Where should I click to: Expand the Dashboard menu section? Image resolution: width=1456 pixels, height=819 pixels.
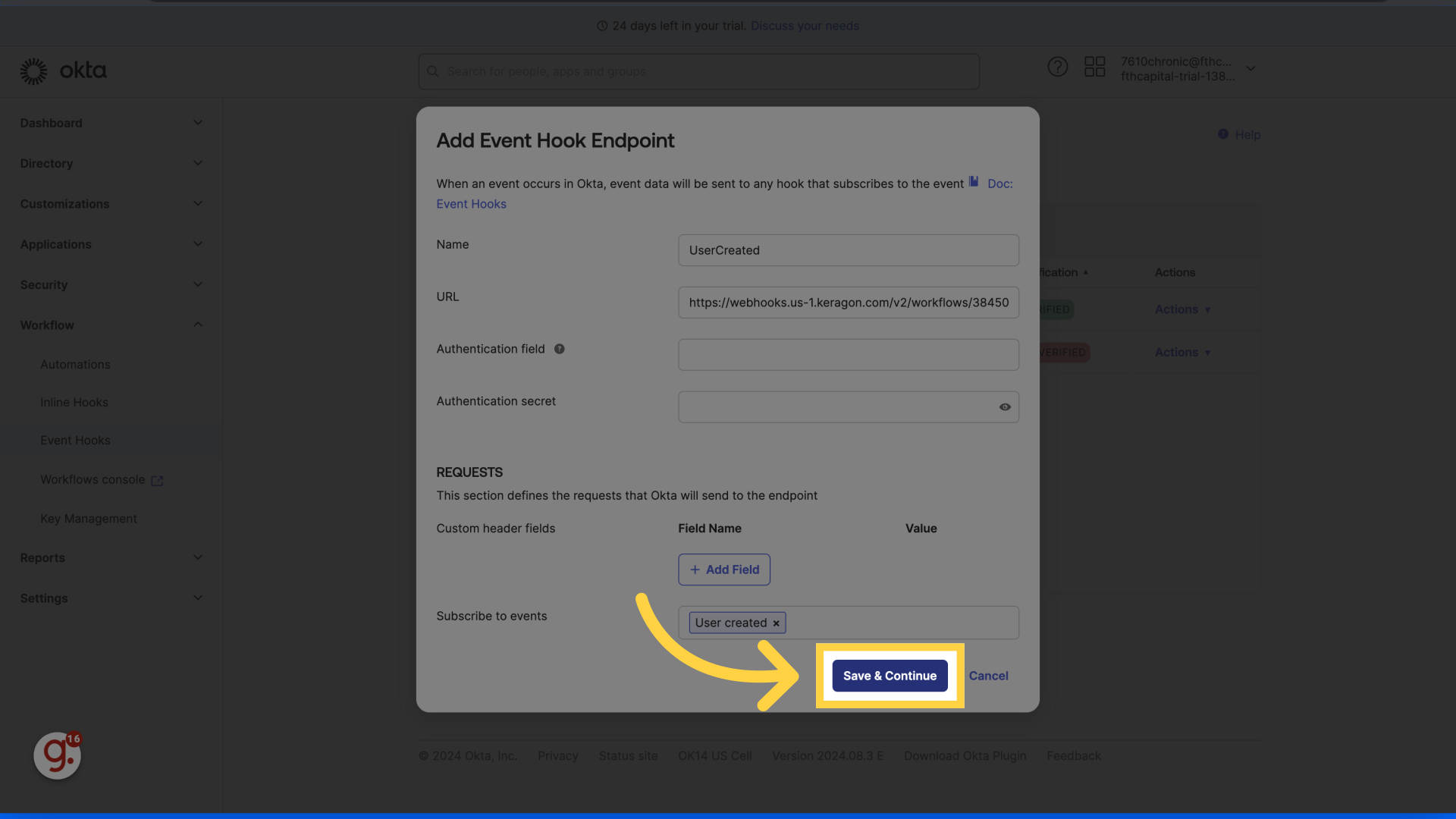point(111,123)
